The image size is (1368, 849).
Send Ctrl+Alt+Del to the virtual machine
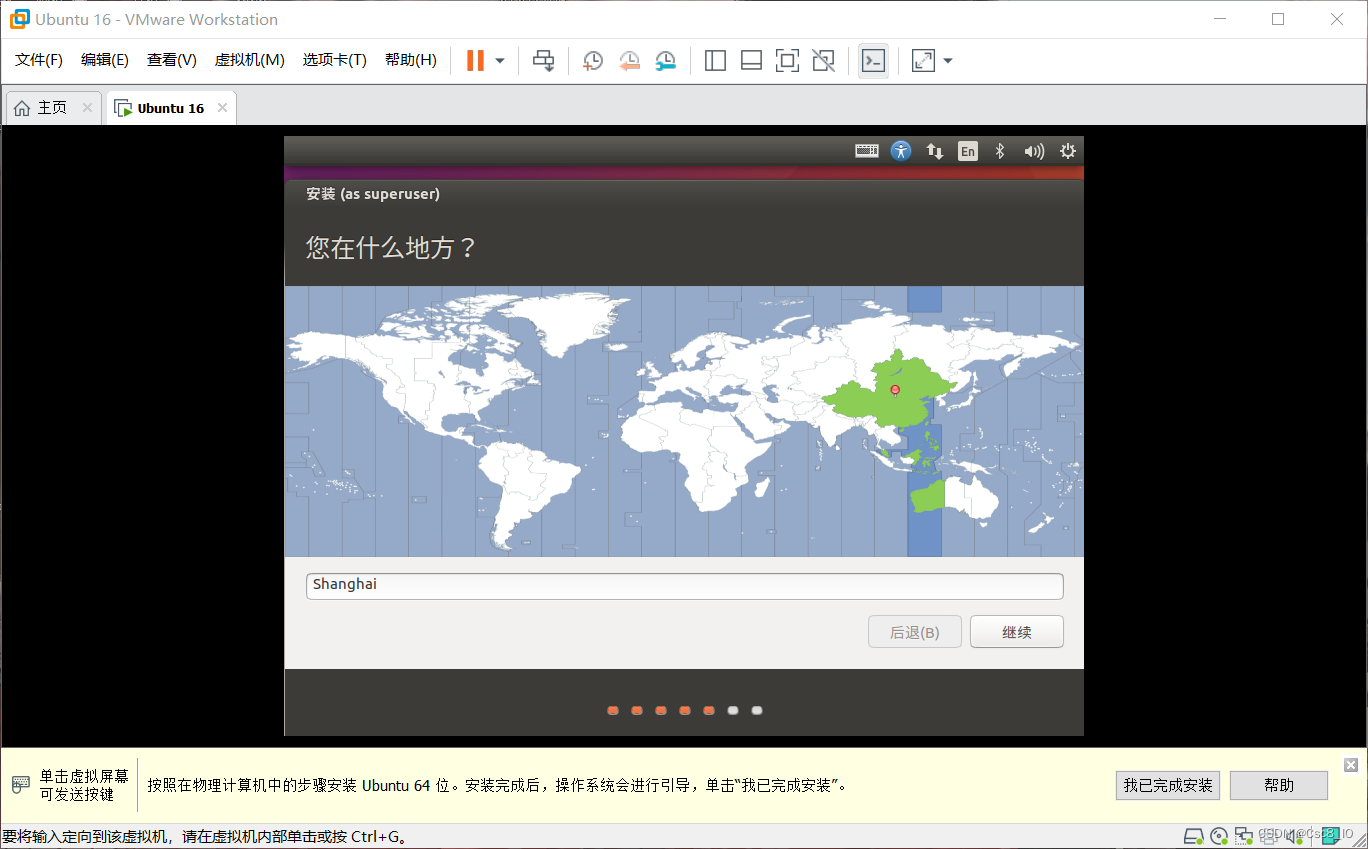coord(543,61)
